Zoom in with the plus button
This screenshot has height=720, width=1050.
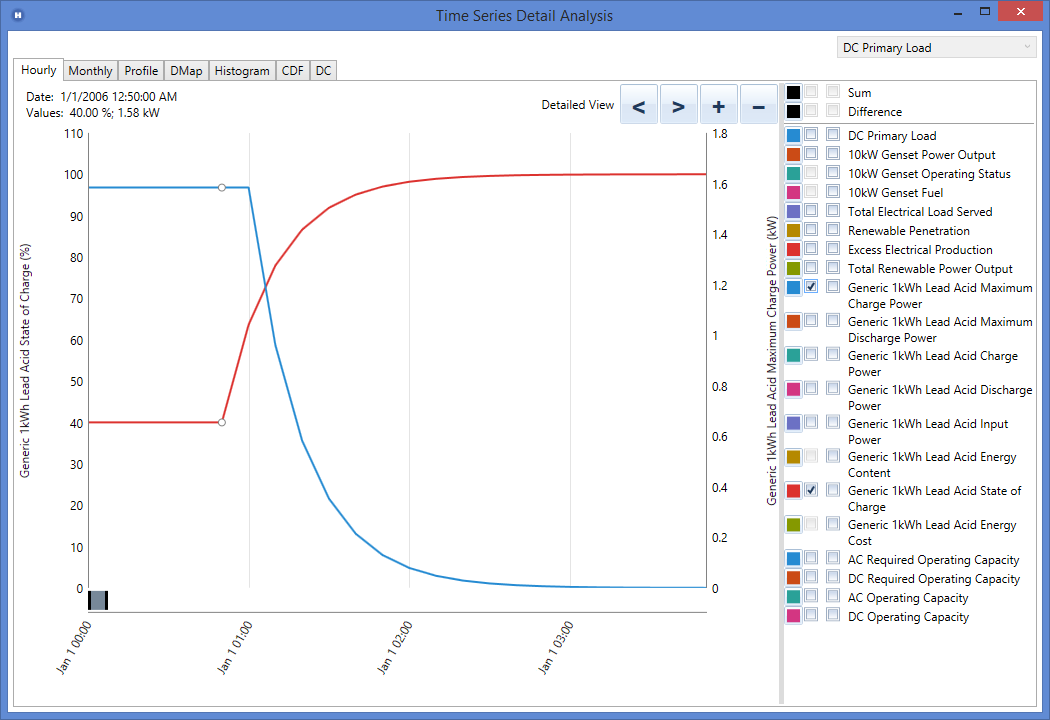(x=718, y=105)
